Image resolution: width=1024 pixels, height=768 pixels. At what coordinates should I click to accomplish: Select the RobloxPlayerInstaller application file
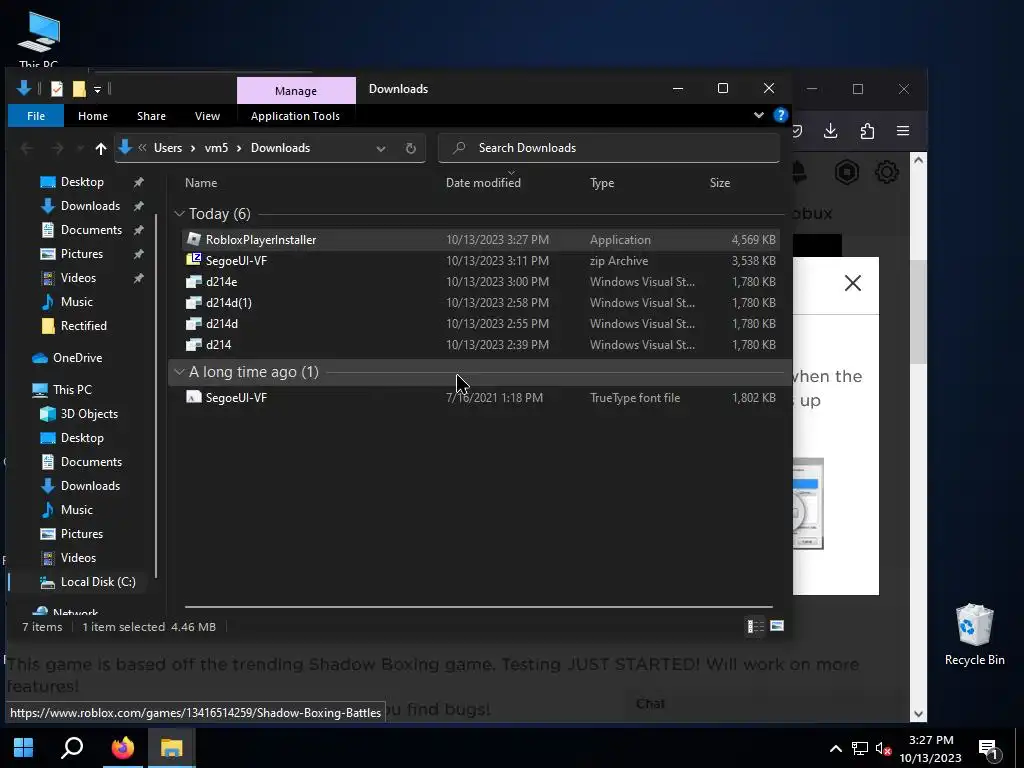(479, 240)
